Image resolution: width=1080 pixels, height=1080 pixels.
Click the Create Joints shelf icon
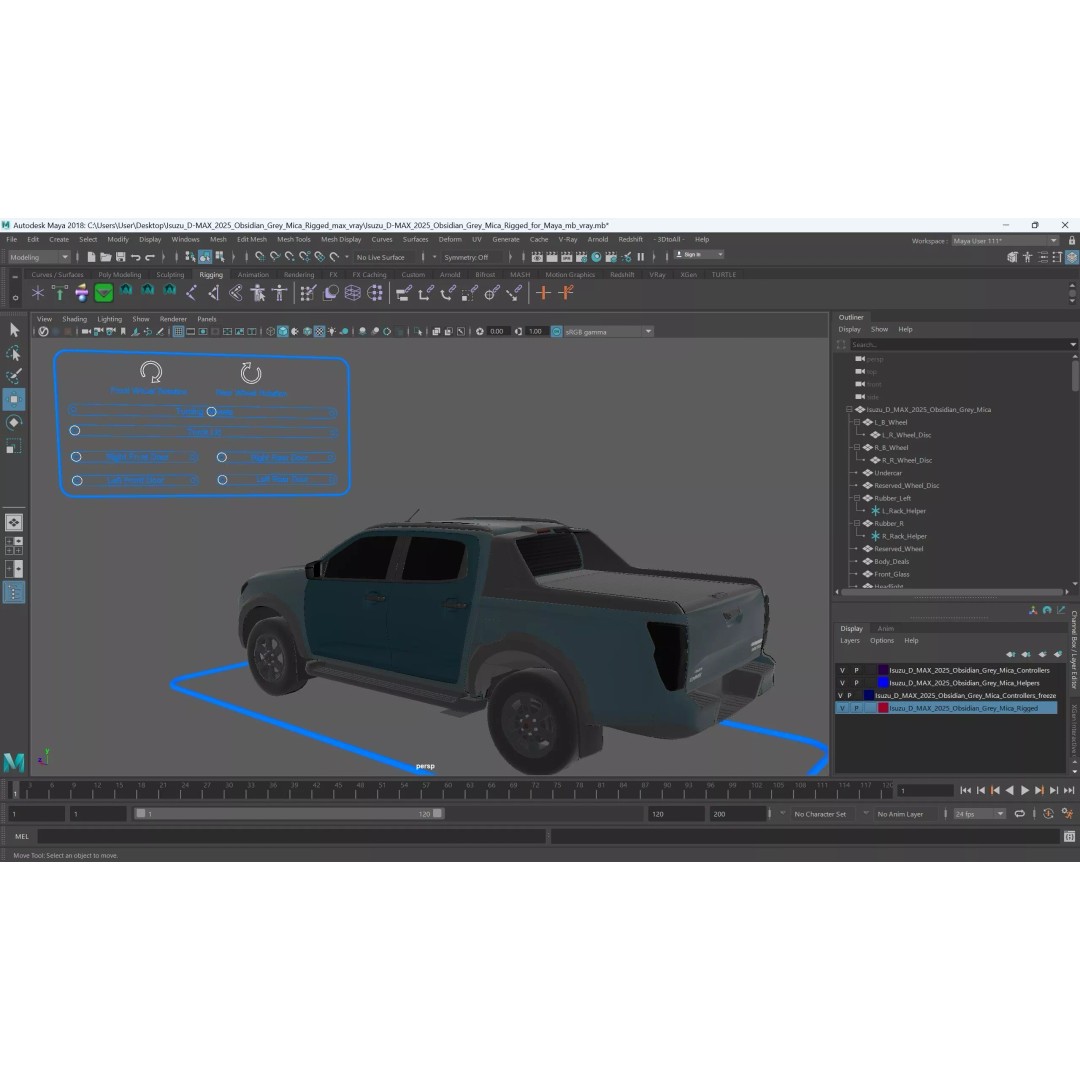tap(191, 293)
